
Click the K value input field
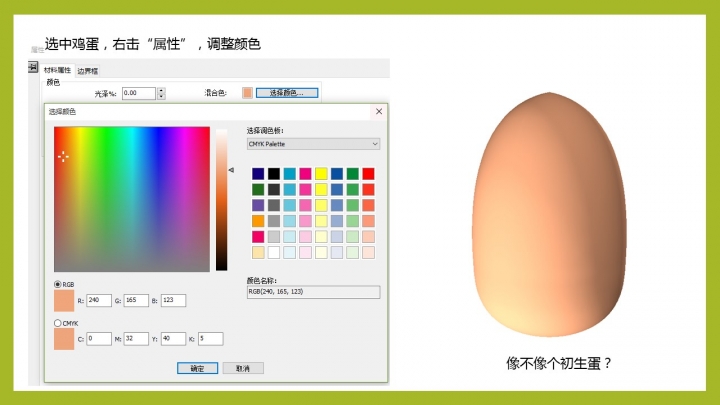[x=210, y=339]
